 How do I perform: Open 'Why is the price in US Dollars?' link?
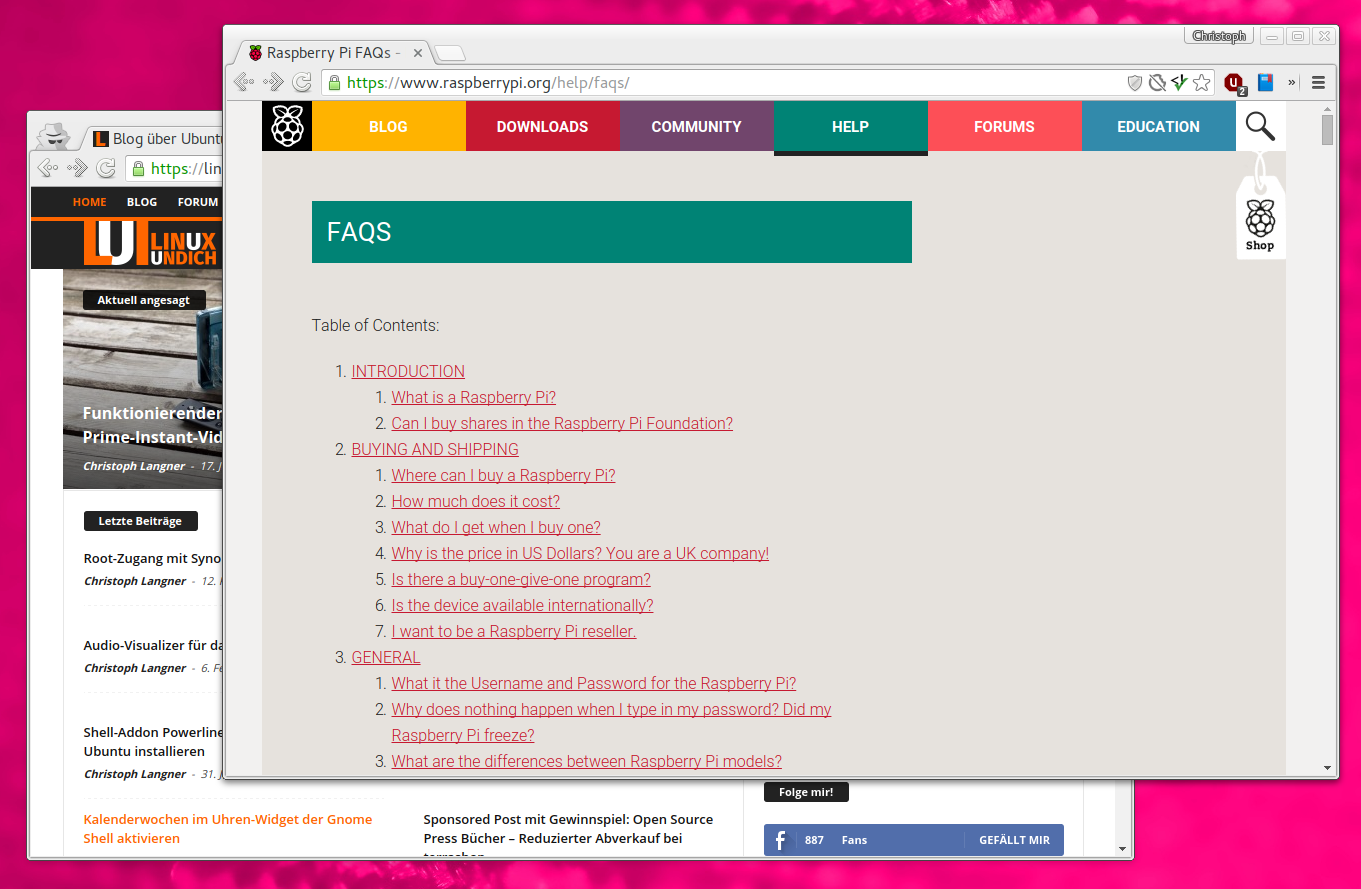[580, 553]
